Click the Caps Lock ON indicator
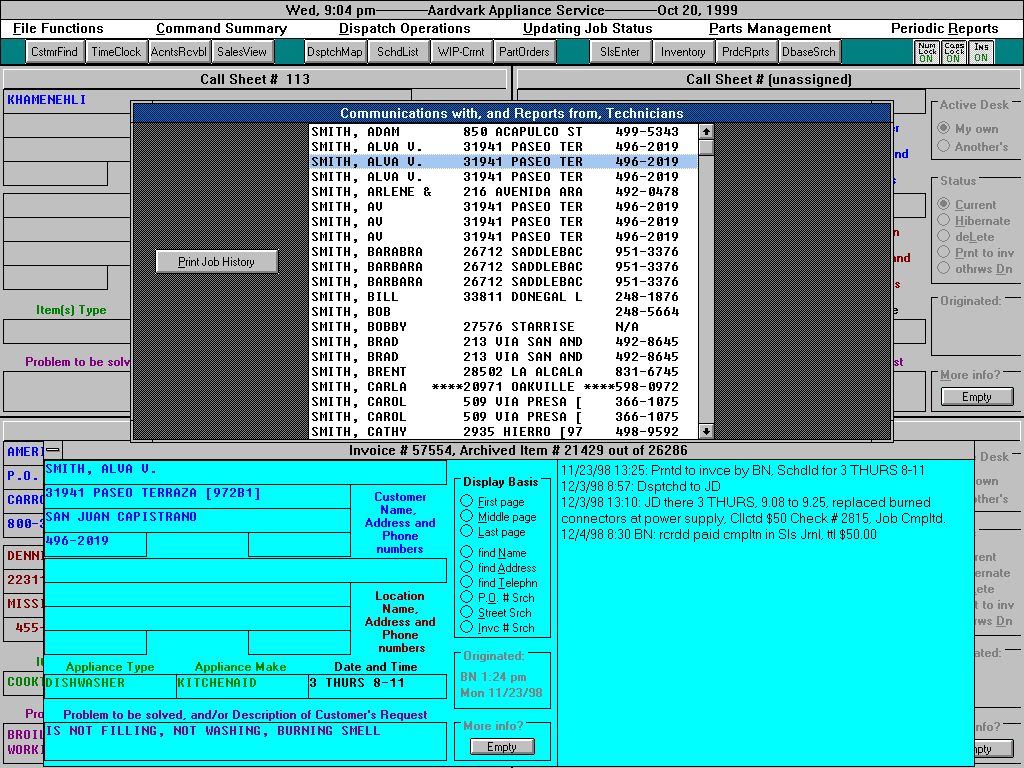 [x=954, y=52]
